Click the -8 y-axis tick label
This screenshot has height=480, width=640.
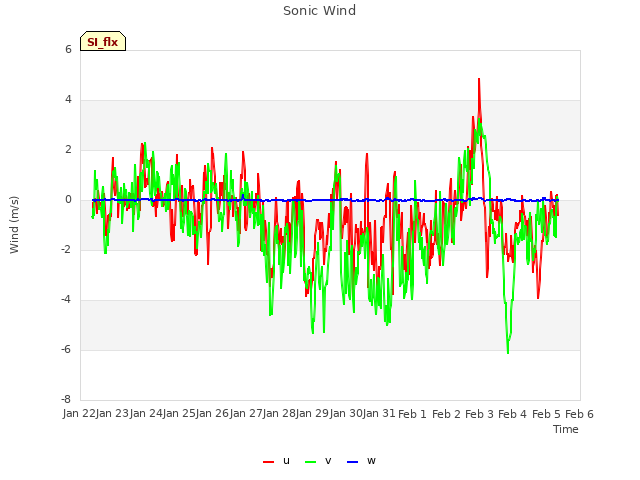coord(66,399)
